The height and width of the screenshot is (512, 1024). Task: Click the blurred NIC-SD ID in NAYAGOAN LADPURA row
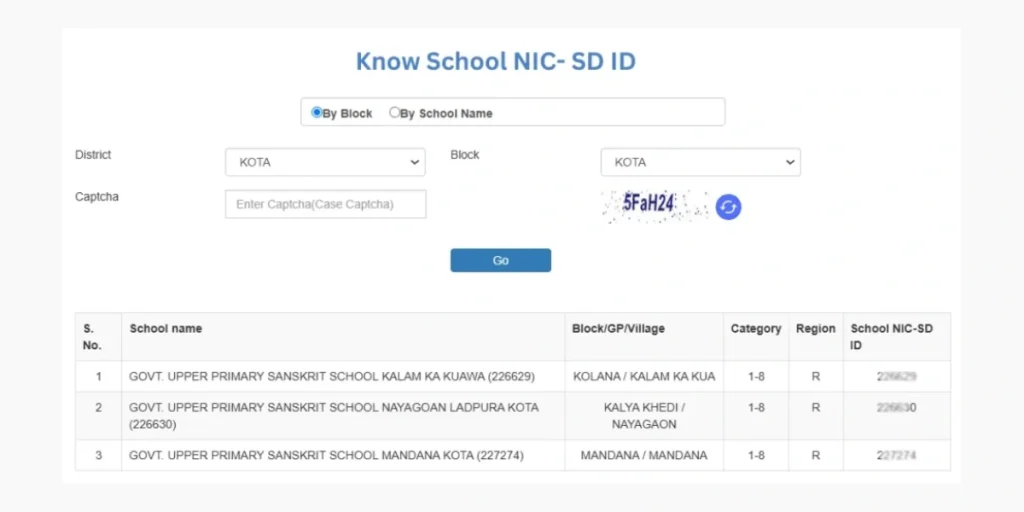click(897, 408)
